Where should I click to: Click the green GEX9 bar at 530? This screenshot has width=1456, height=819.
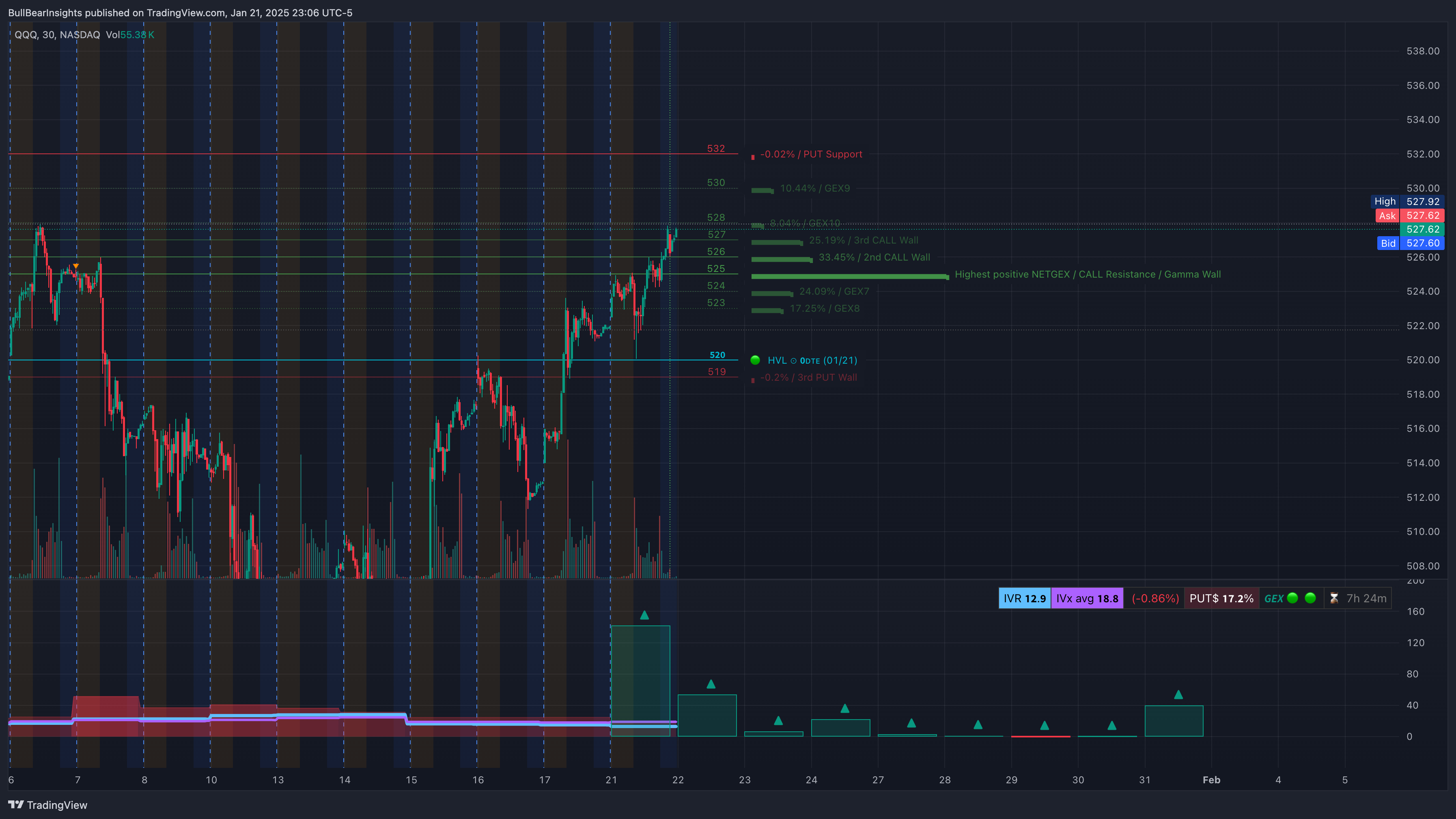[762, 190]
